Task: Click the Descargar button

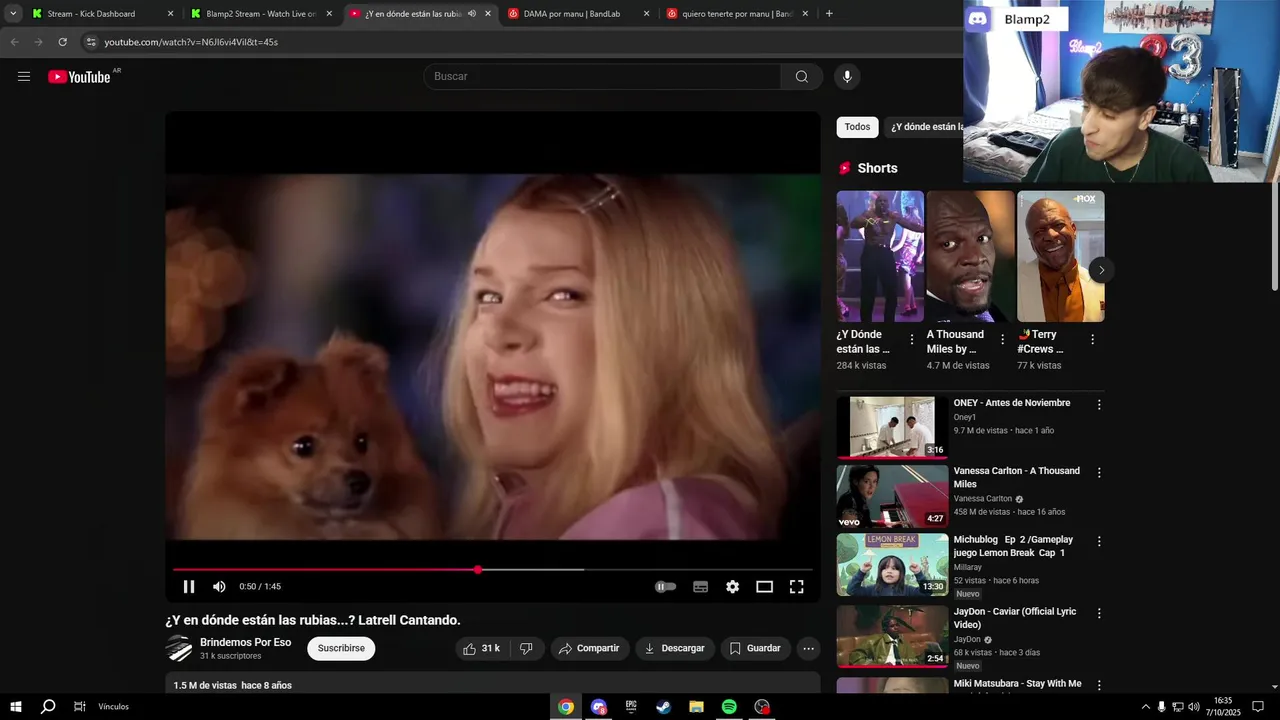Action: tap(675, 648)
